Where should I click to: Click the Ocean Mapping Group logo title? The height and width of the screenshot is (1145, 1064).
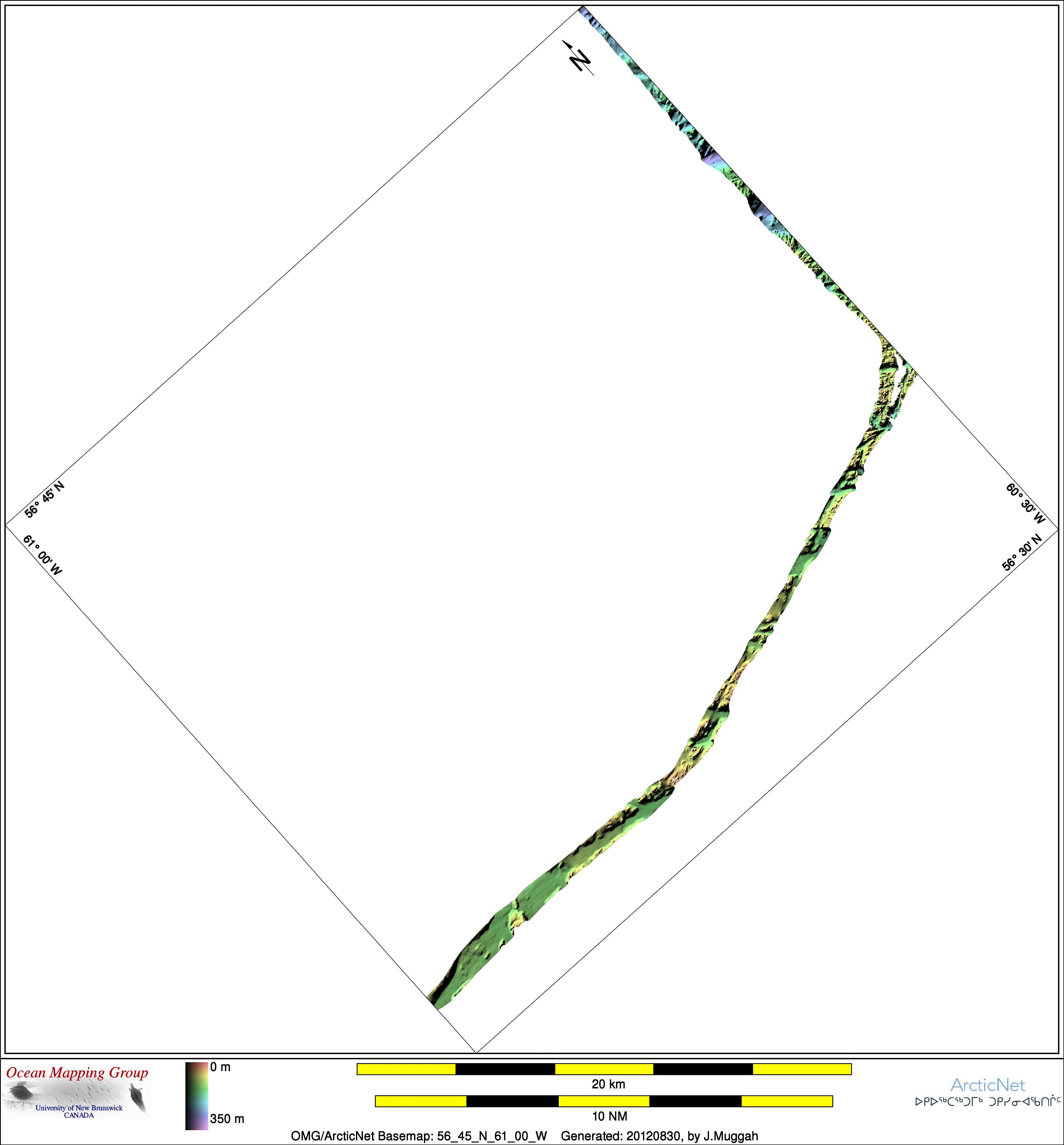(77, 1073)
